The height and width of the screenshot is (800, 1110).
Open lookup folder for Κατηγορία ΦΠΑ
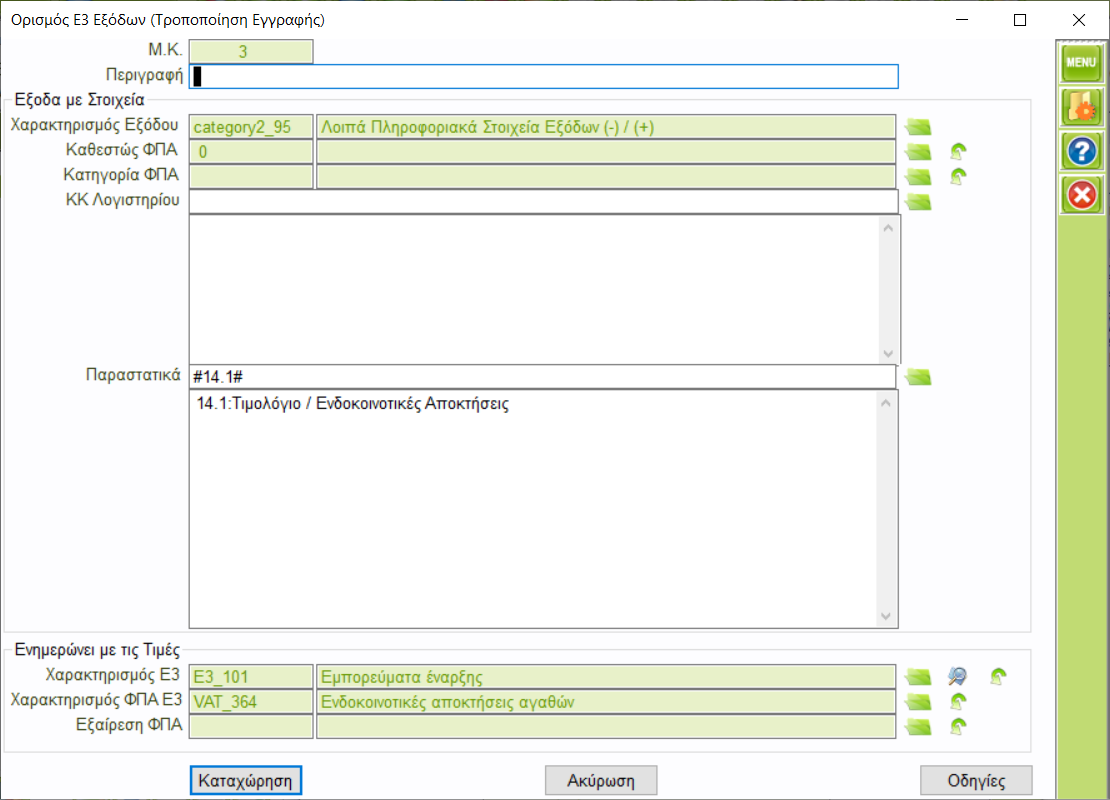pyautogui.click(x=917, y=178)
